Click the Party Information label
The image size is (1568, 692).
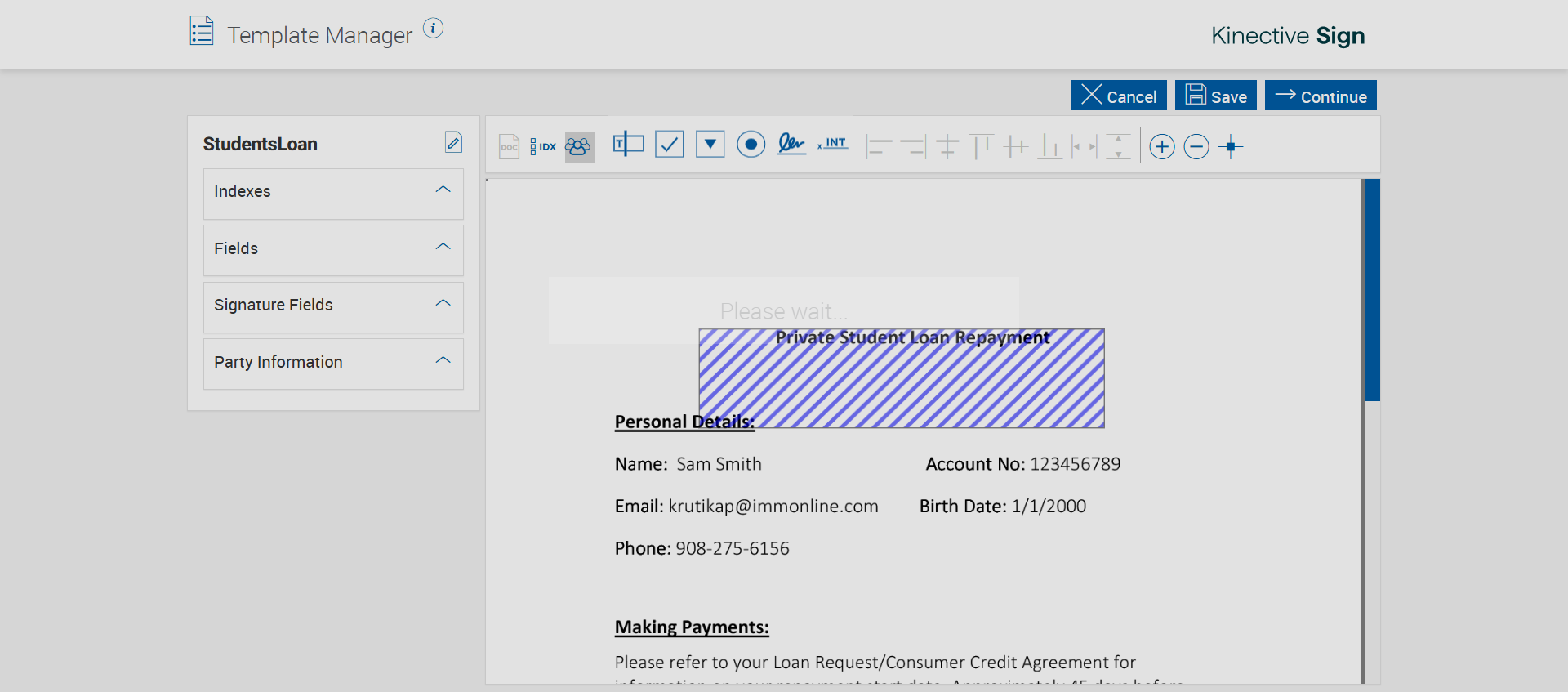[278, 362]
